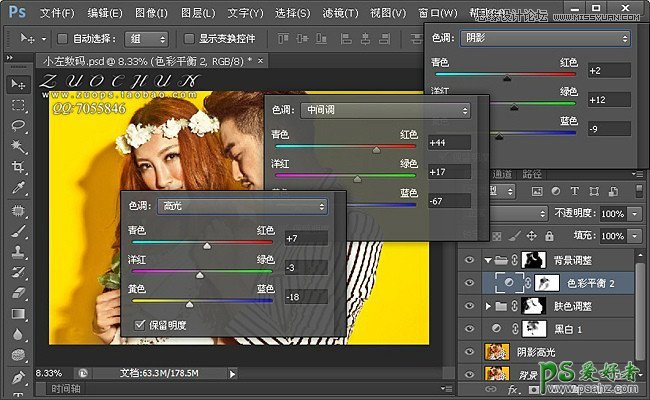
Task: Enable the 自动选择 checkbox
Action: click(61, 39)
